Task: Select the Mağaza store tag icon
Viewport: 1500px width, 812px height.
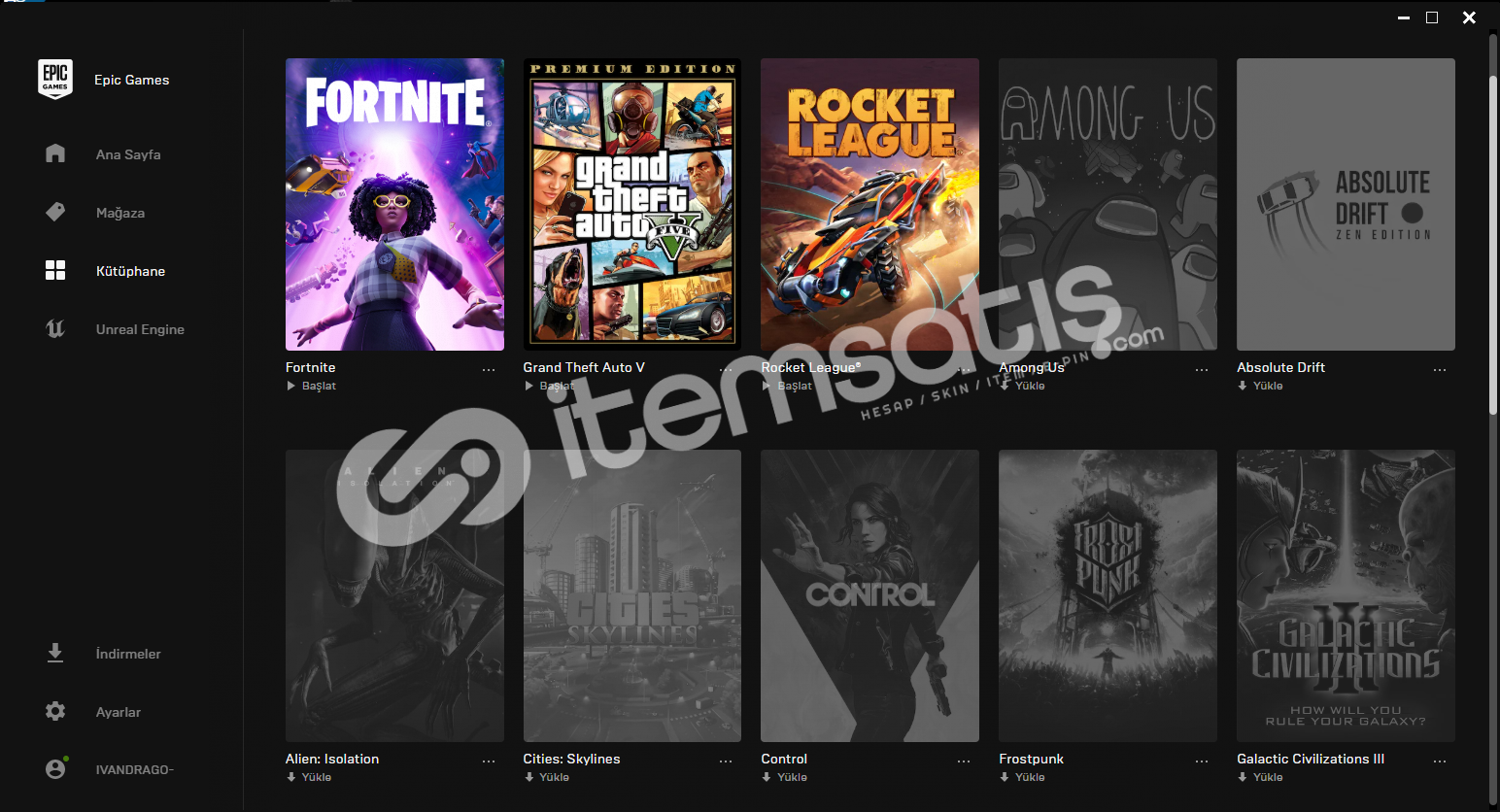Action: [x=55, y=212]
